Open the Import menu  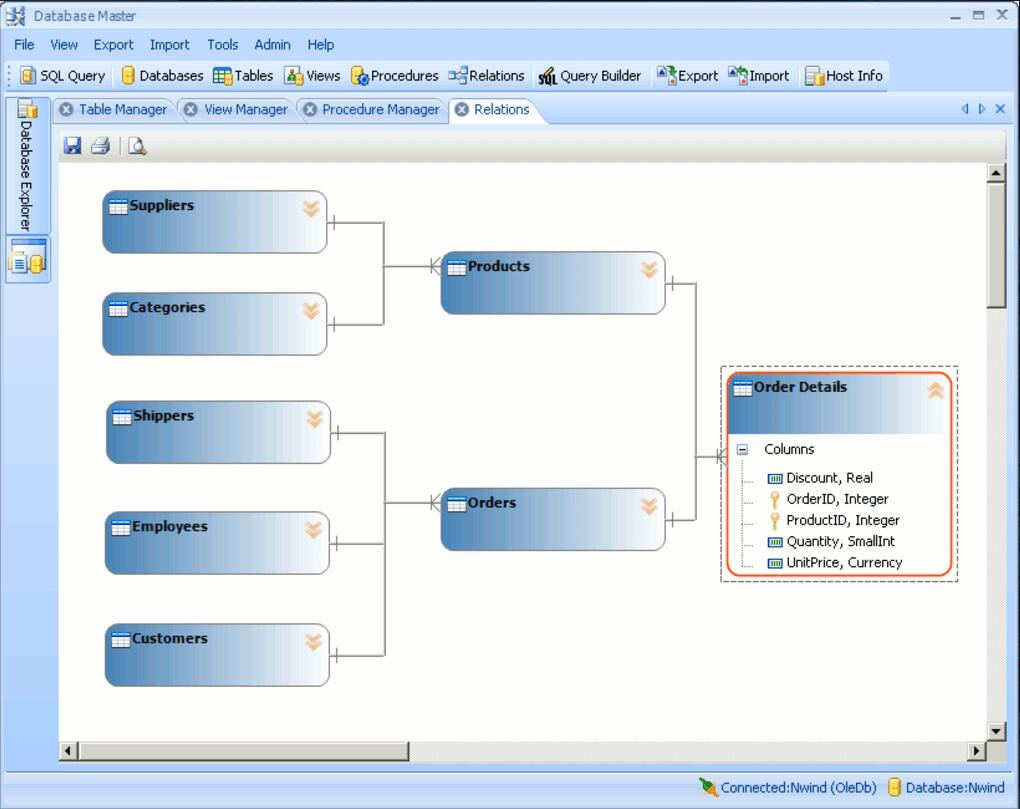pyautogui.click(x=169, y=45)
